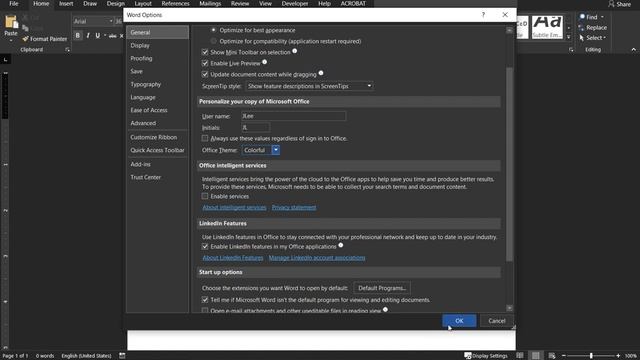Uncheck Enable LinkedIn features checkbox
This screenshot has width=640, height=360.
pos(205,247)
